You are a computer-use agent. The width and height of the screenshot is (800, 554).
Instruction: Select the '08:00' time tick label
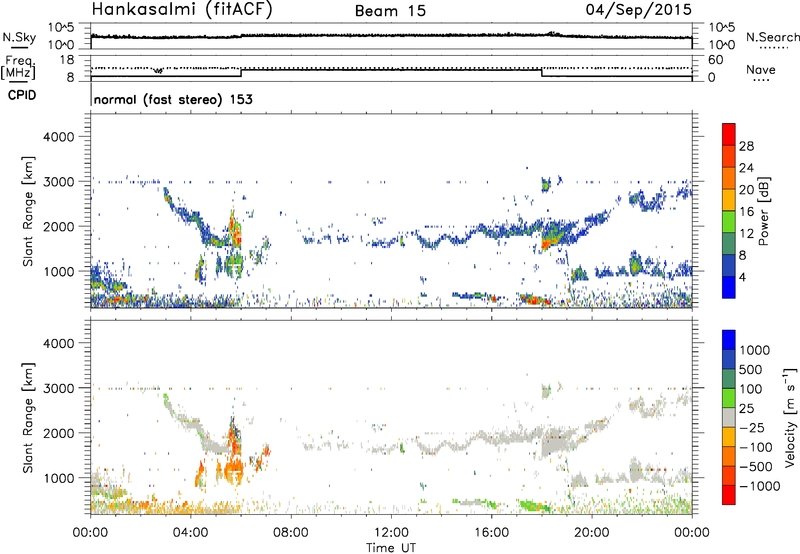coord(291,533)
